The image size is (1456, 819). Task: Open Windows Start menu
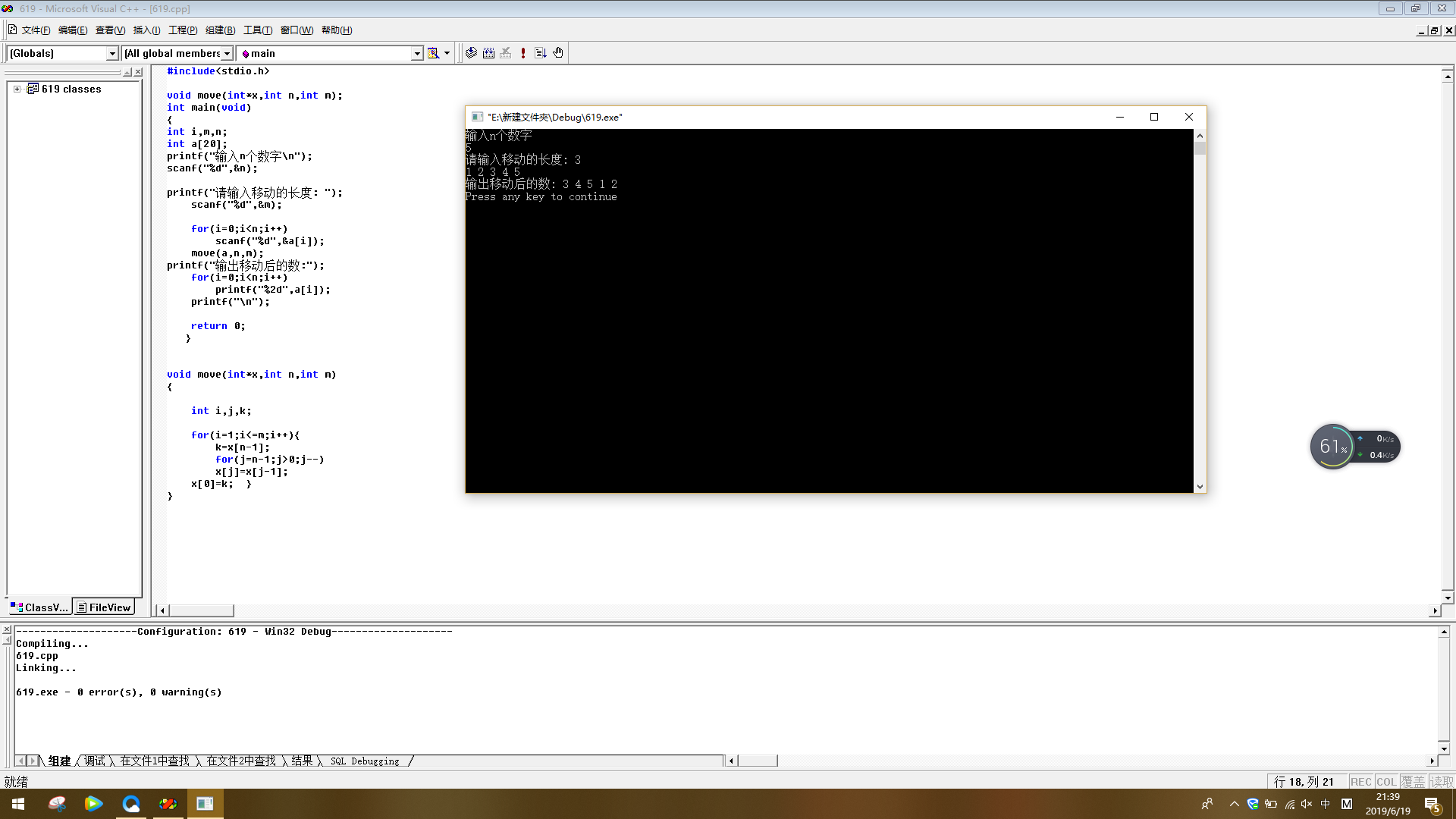18,804
